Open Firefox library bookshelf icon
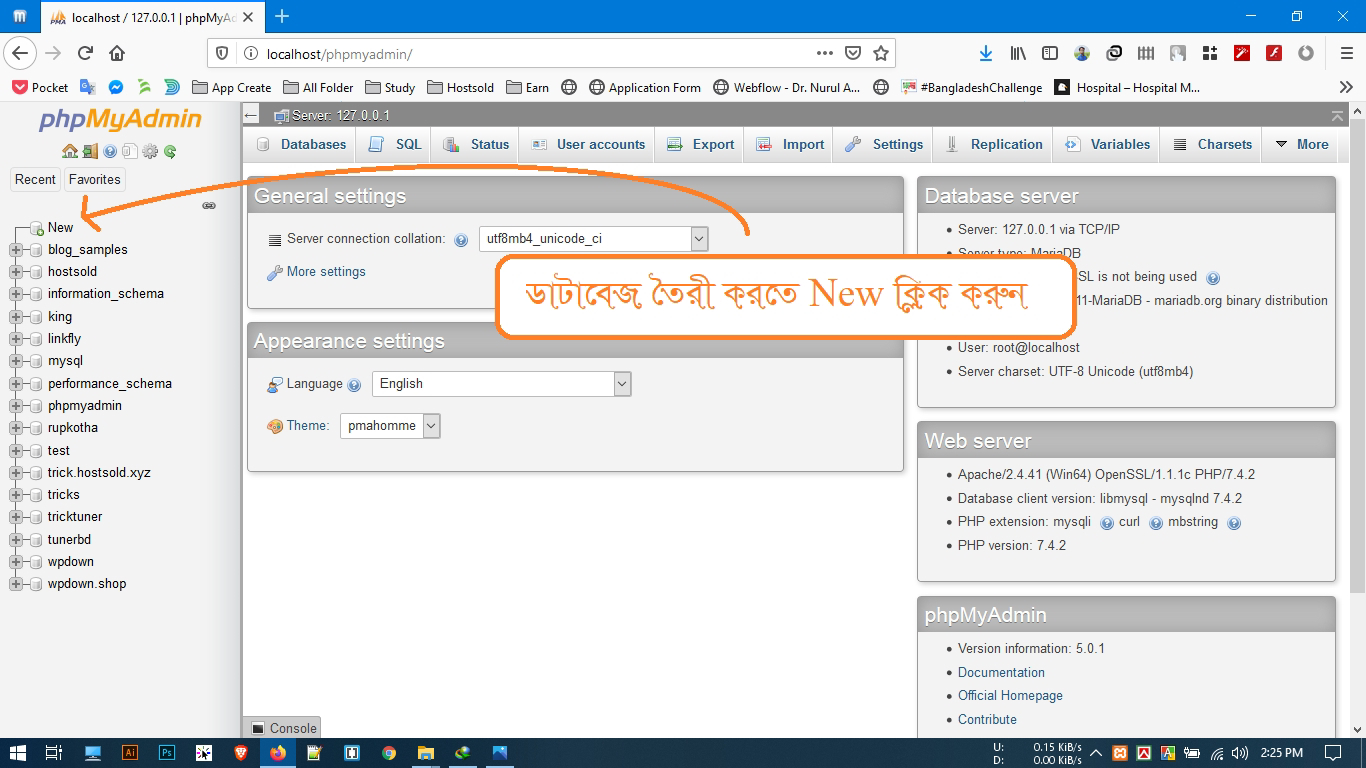 pyautogui.click(x=1018, y=53)
